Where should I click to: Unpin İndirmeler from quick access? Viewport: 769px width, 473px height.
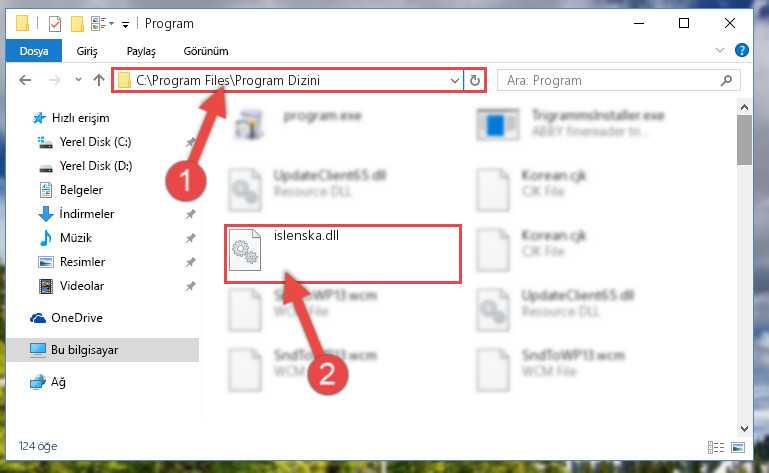click(x=191, y=214)
